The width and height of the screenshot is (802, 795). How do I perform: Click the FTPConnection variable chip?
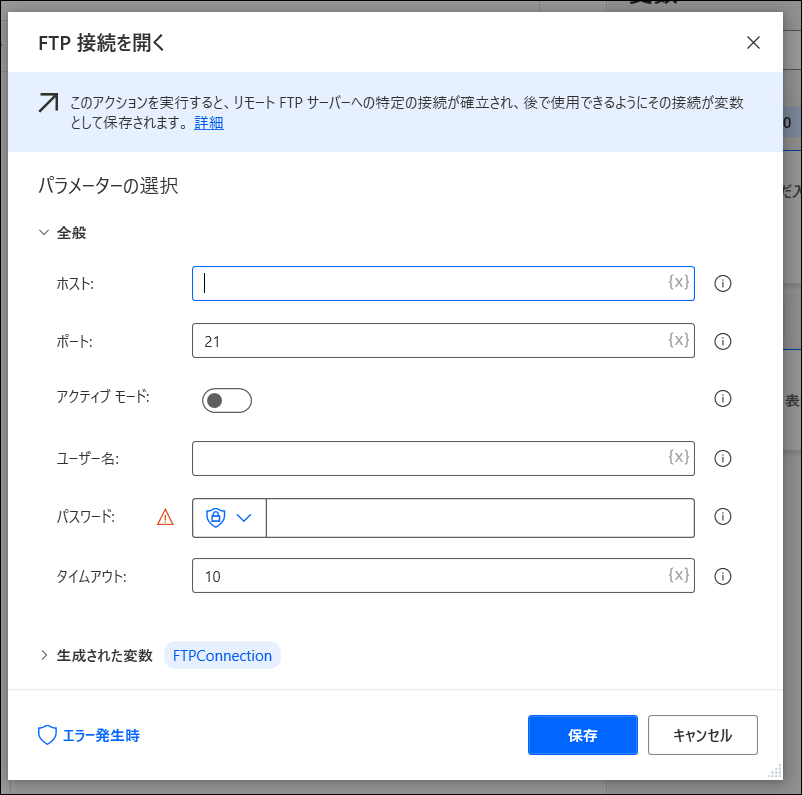pos(222,655)
